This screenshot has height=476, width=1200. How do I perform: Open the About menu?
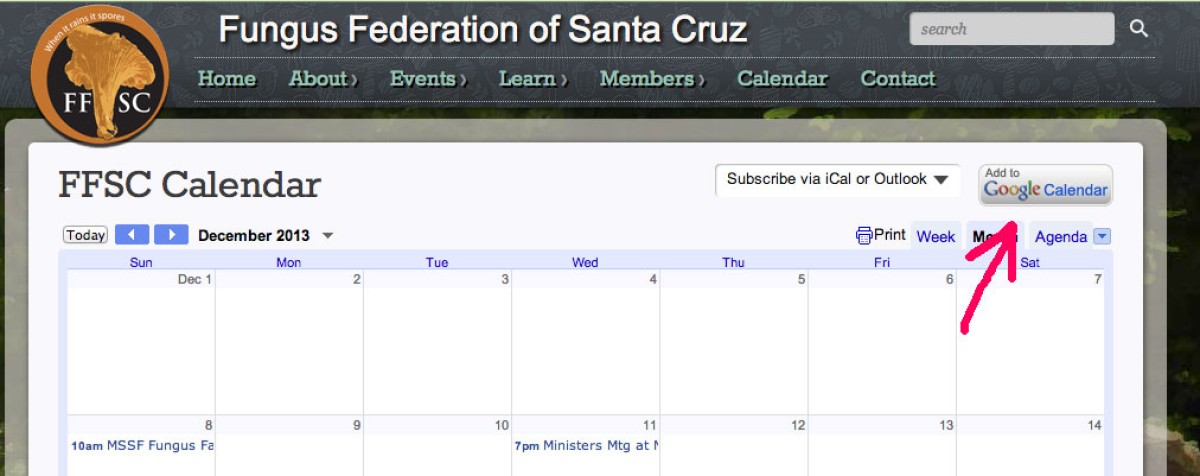pos(322,79)
